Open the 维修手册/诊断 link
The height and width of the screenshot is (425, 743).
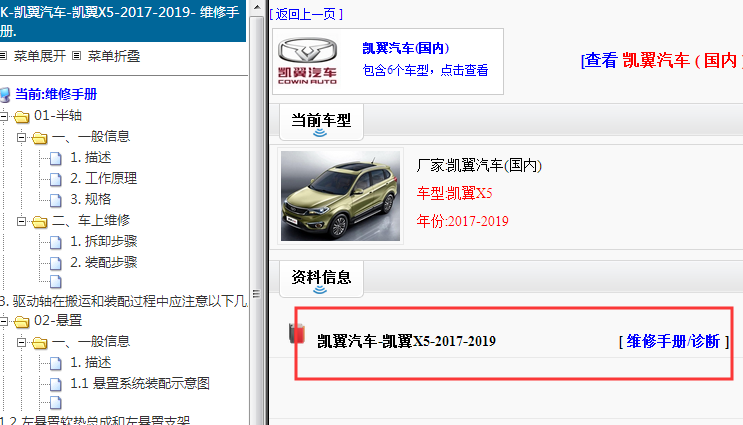(x=673, y=341)
